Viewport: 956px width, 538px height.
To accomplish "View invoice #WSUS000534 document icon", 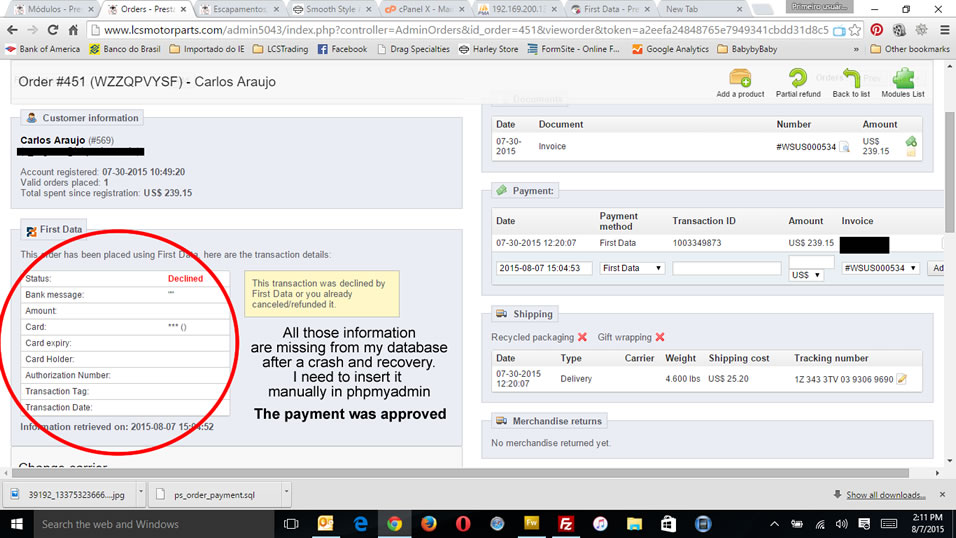I will tap(844, 147).
